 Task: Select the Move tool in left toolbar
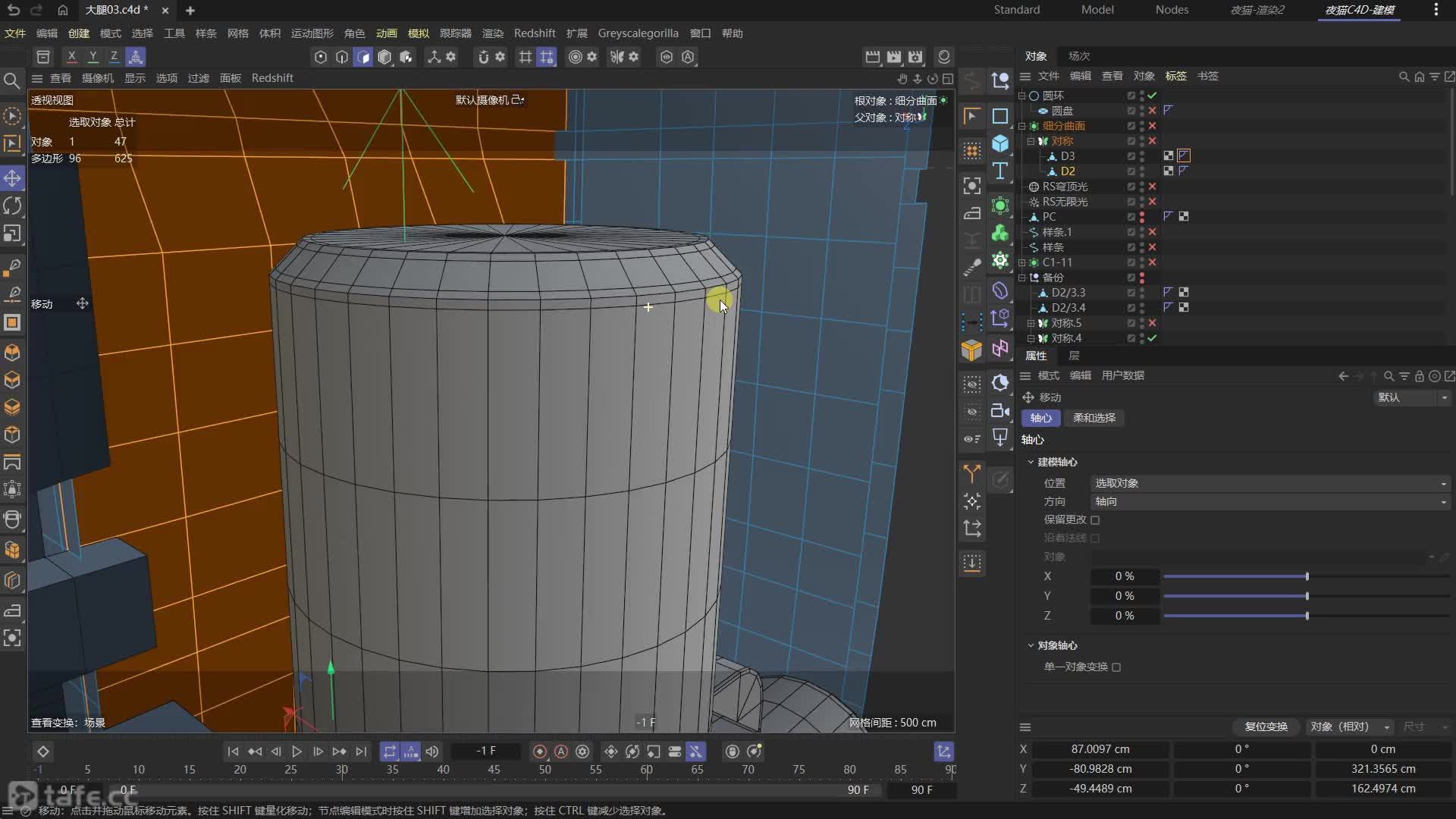(x=12, y=178)
